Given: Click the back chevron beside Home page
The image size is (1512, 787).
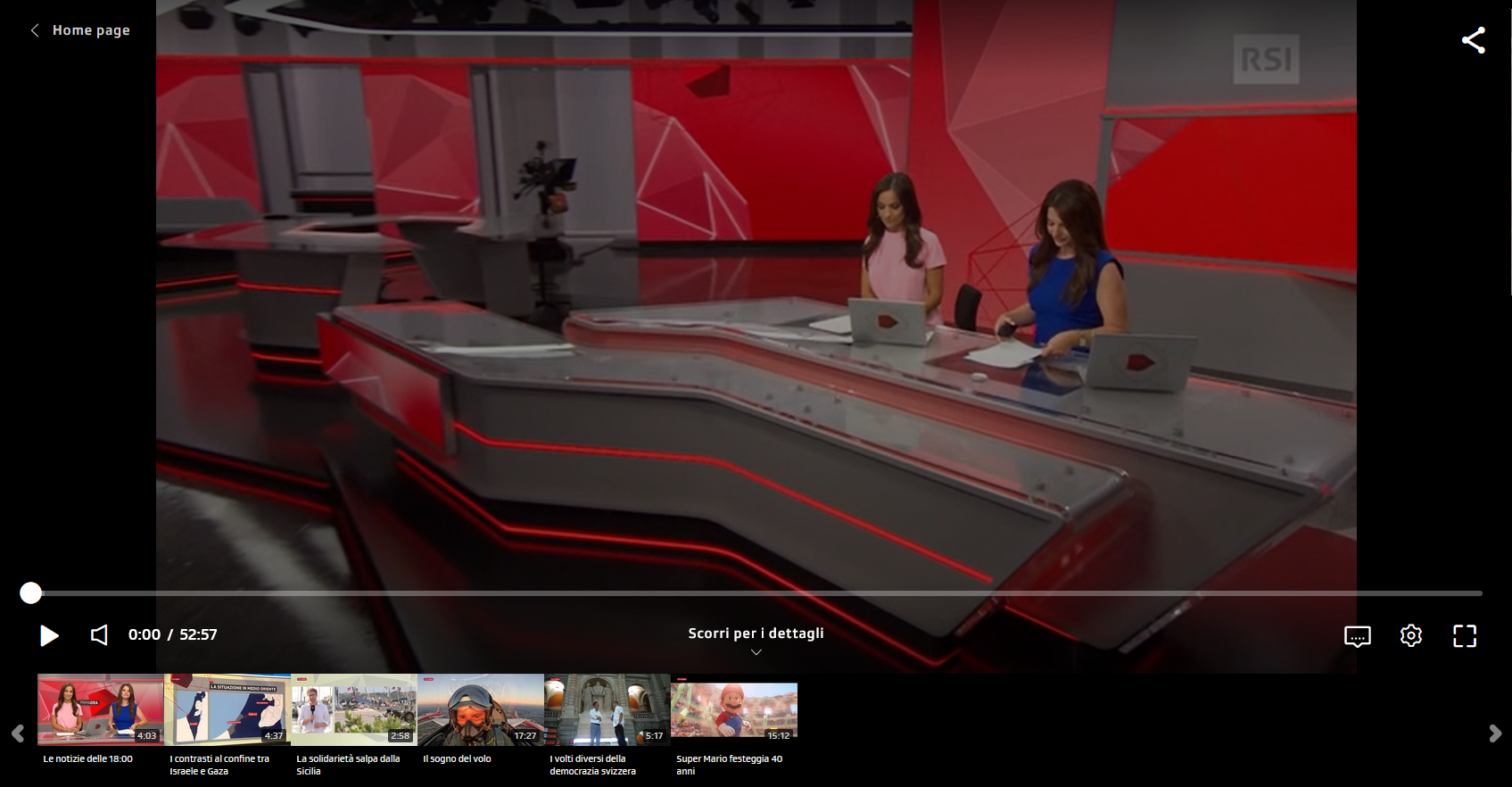Looking at the screenshot, I should (x=35, y=30).
